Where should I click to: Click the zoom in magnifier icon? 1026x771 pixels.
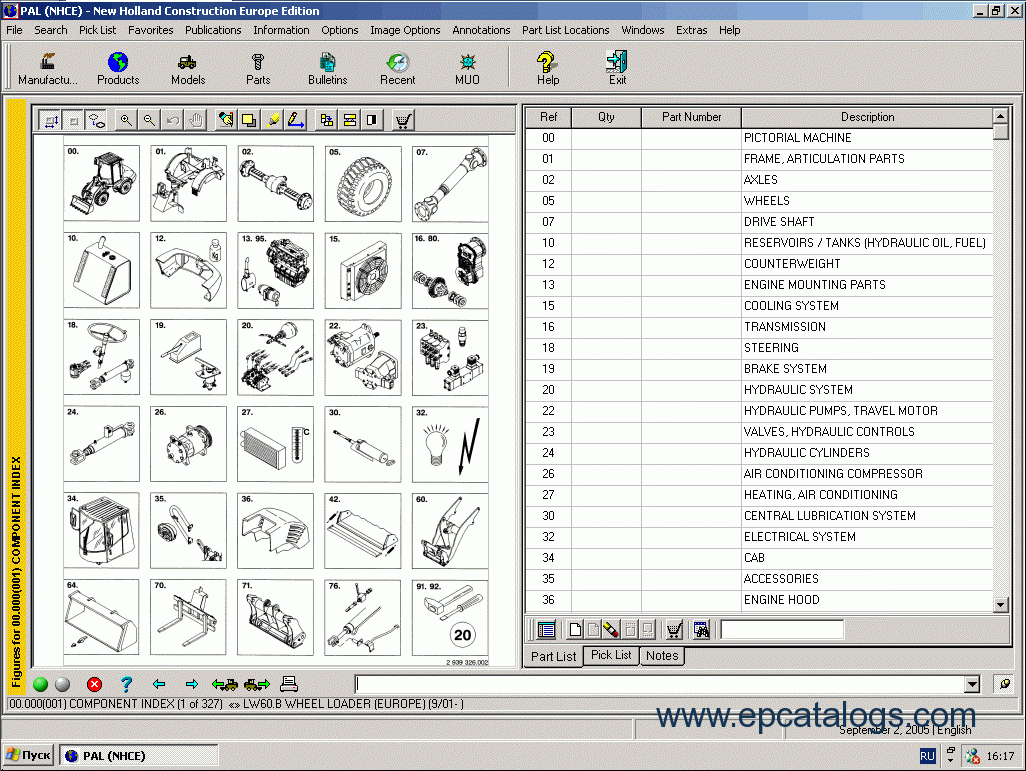(x=126, y=120)
